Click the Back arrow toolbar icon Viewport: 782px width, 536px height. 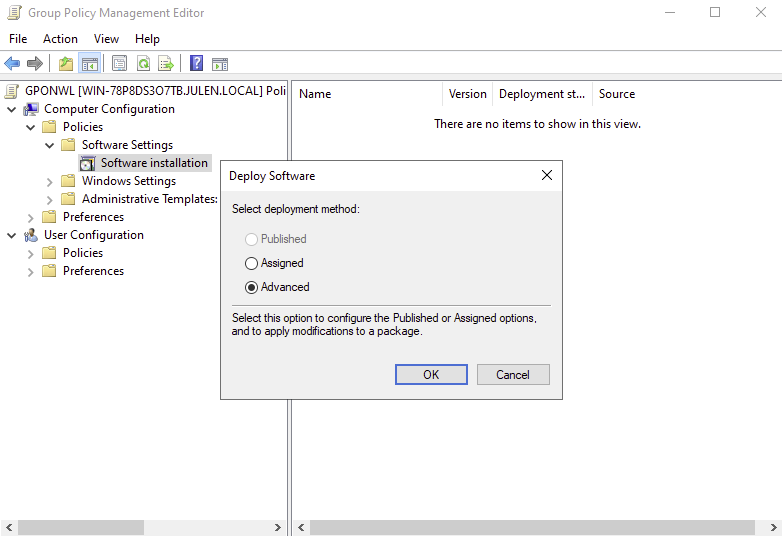coord(12,64)
